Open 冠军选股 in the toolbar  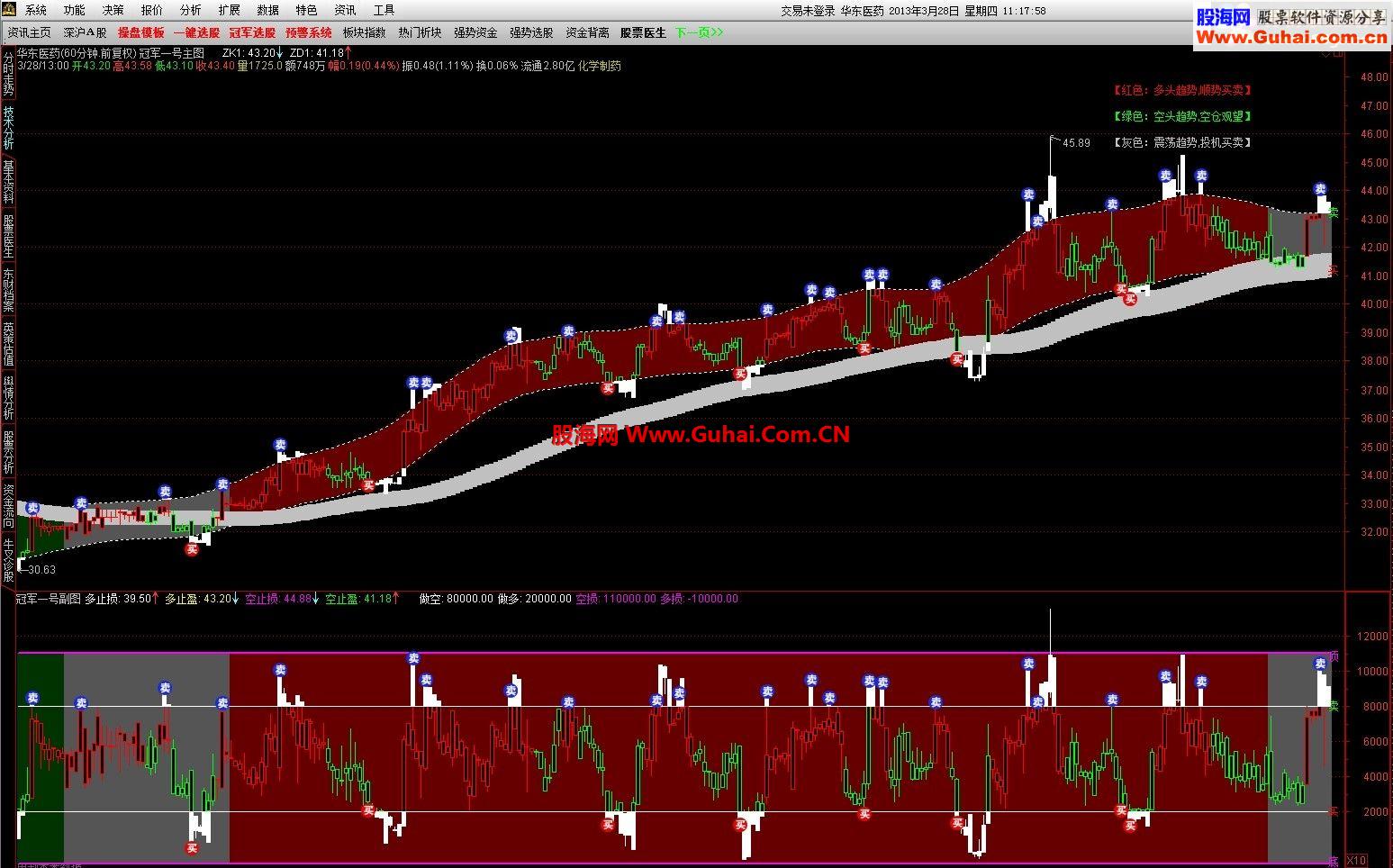pos(252,32)
